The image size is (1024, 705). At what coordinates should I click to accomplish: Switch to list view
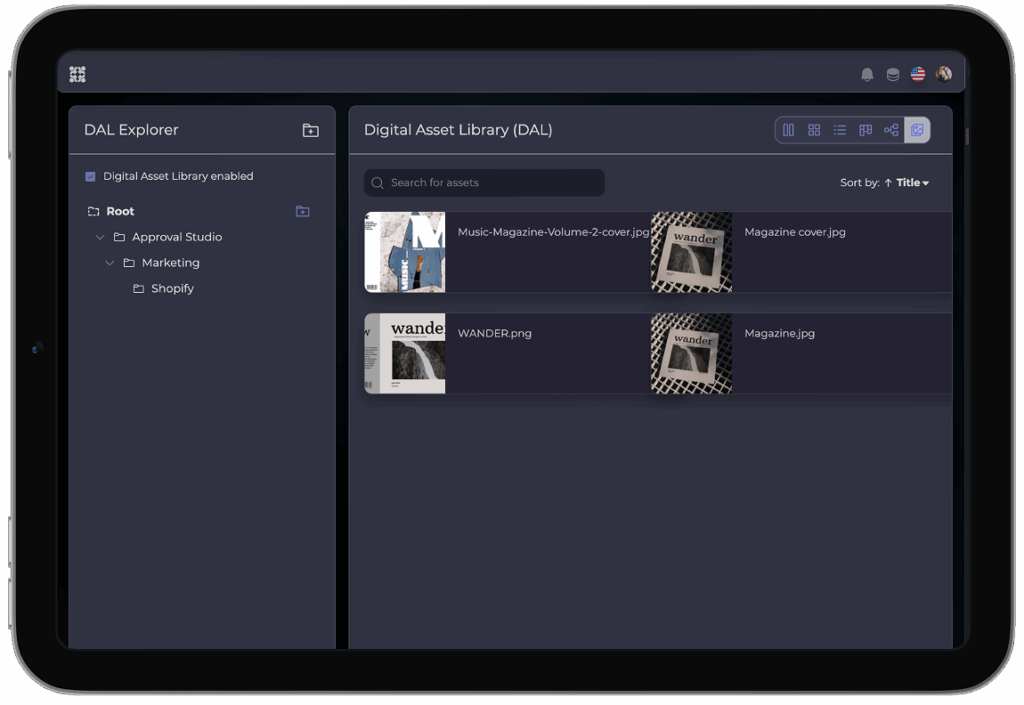tap(840, 130)
